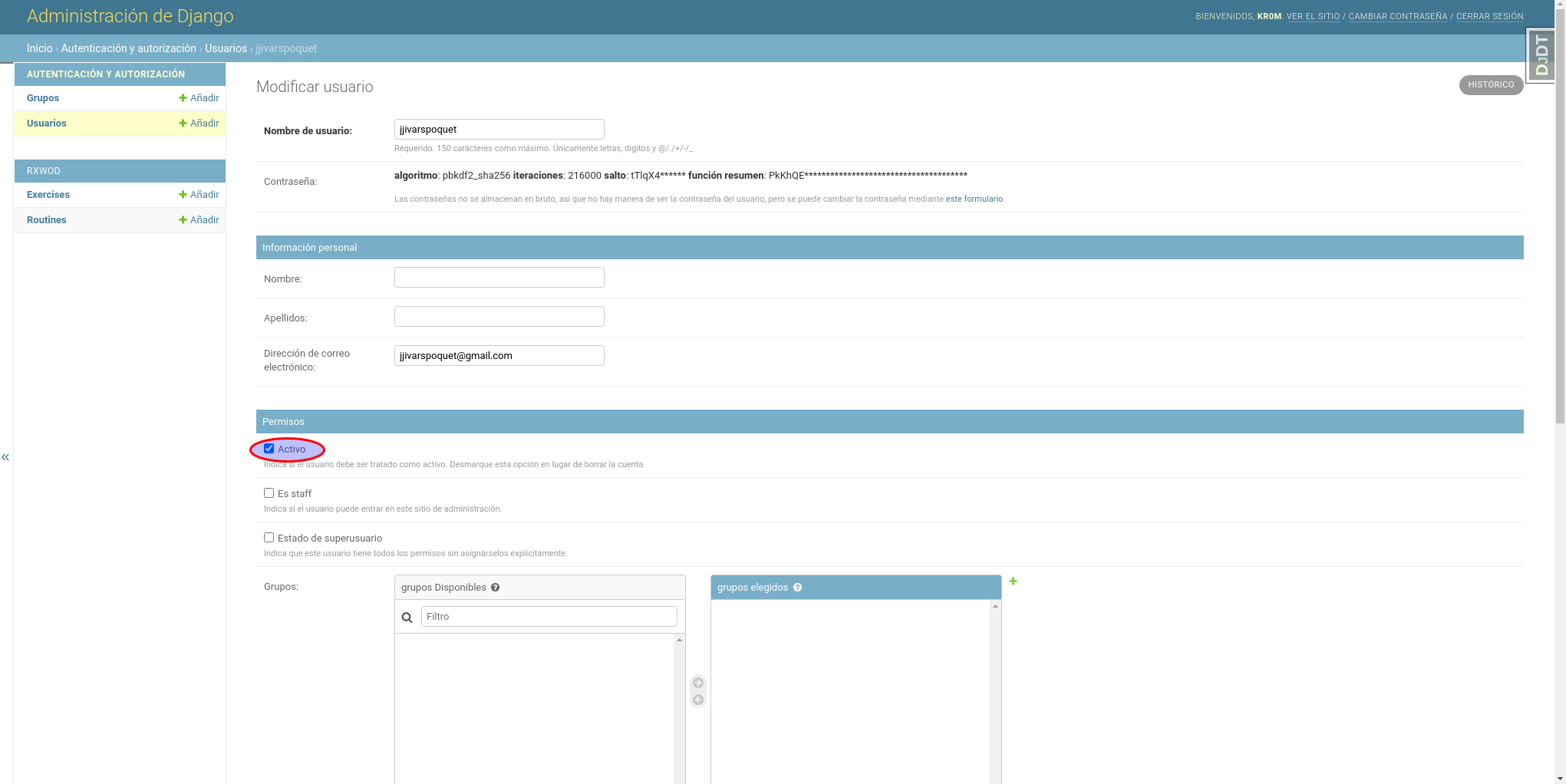Click the choose arrow between group lists

(x=698, y=683)
